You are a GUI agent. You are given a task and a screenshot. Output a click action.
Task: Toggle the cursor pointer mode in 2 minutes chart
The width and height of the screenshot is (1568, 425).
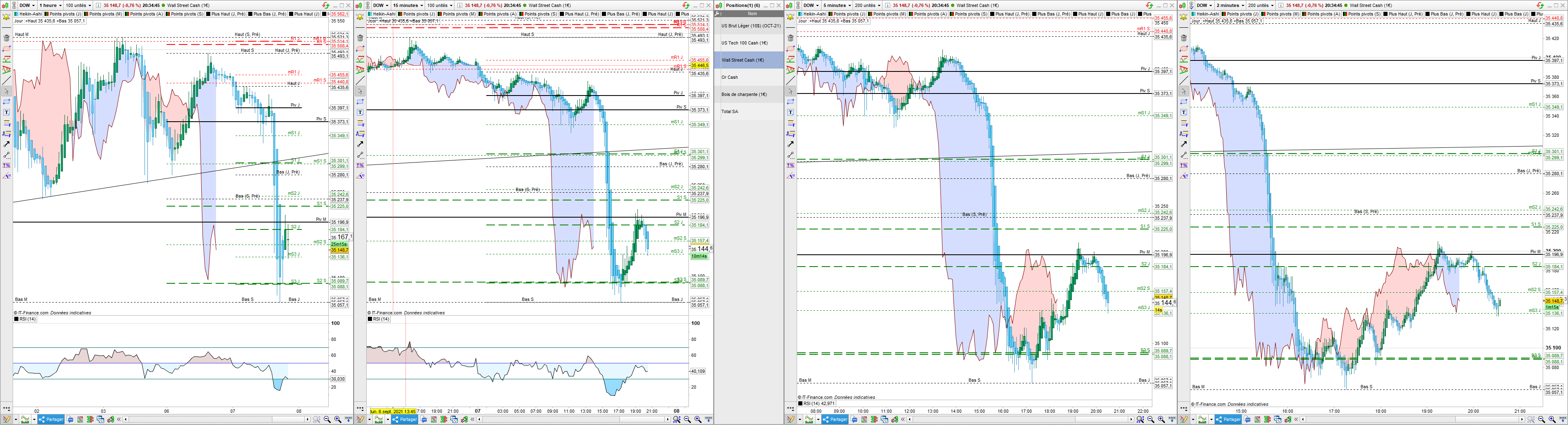coord(1183,91)
